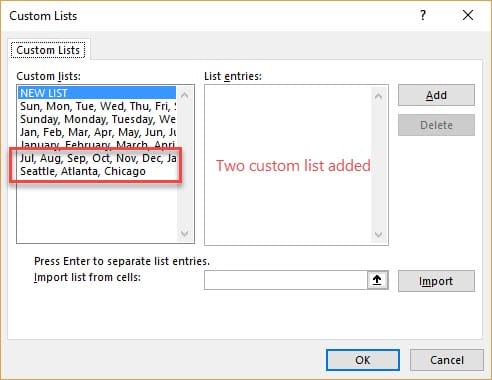Click the range selector arrow icon
This screenshot has width=492, height=380.
tap(377, 280)
